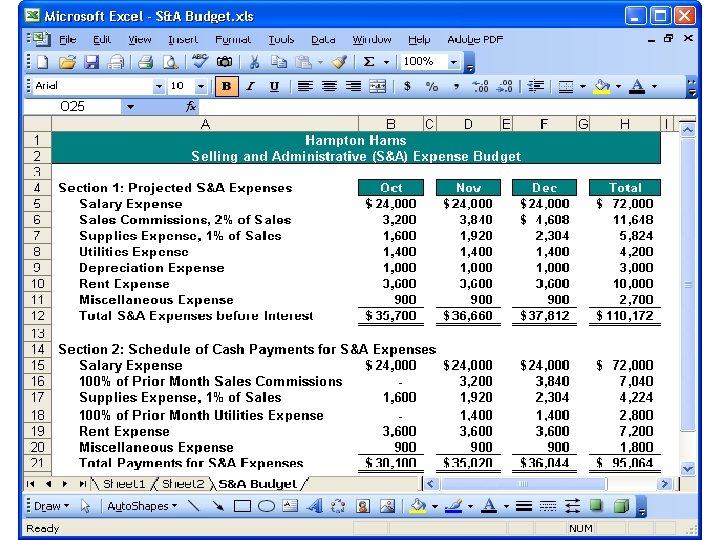Image resolution: width=720 pixels, height=540 pixels.
Task: Click Insert Picture icon on Drawing toolbar
Action: 387,506
